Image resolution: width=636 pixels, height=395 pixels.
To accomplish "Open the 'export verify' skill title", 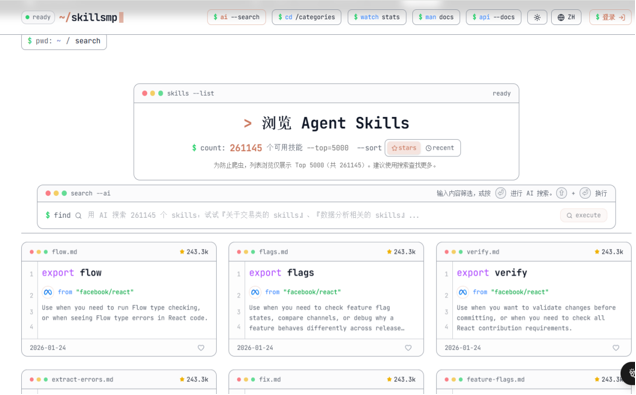I will (x=492, y=273).
